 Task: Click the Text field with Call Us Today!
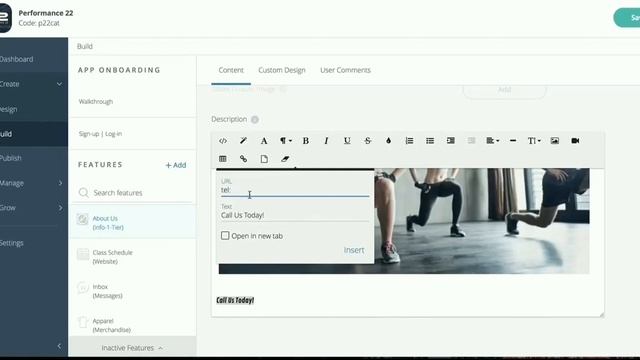pyautogui.click(x=295, y=215)
